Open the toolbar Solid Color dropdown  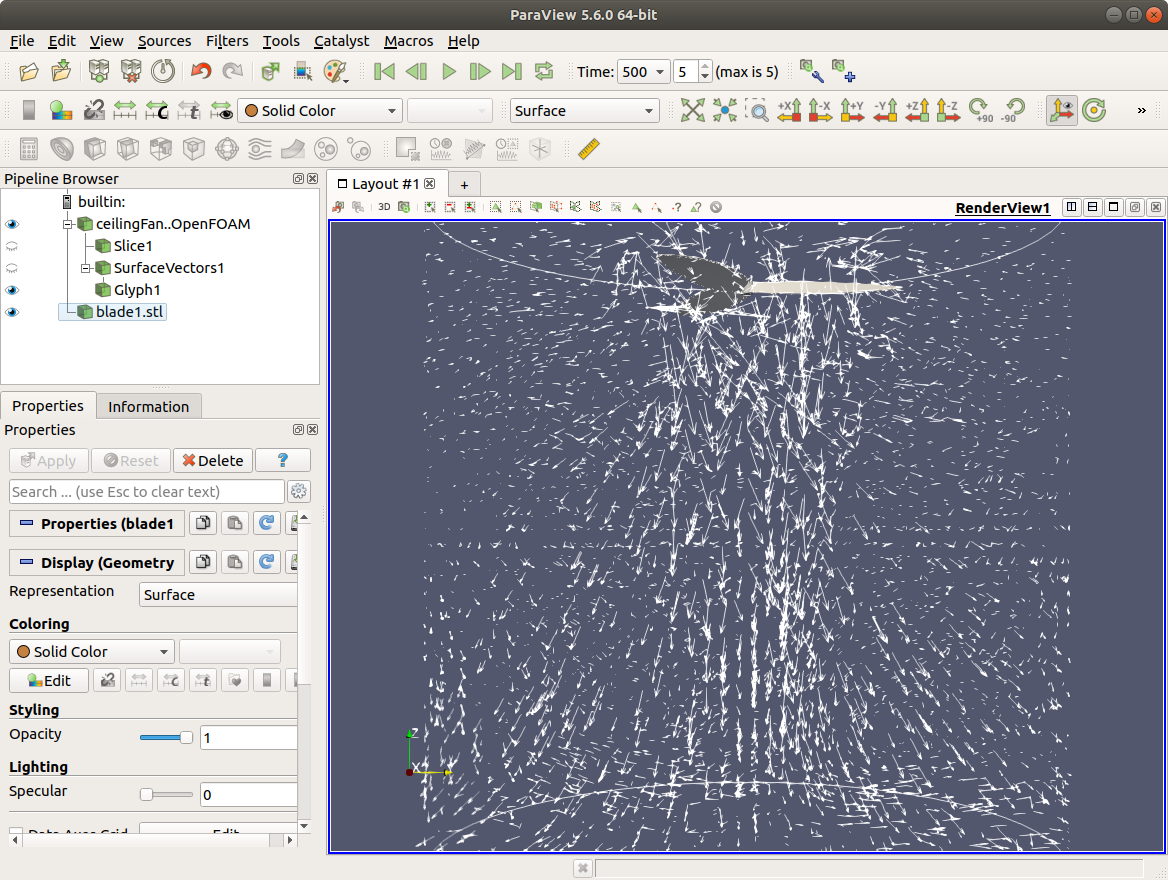click(320, 110)
